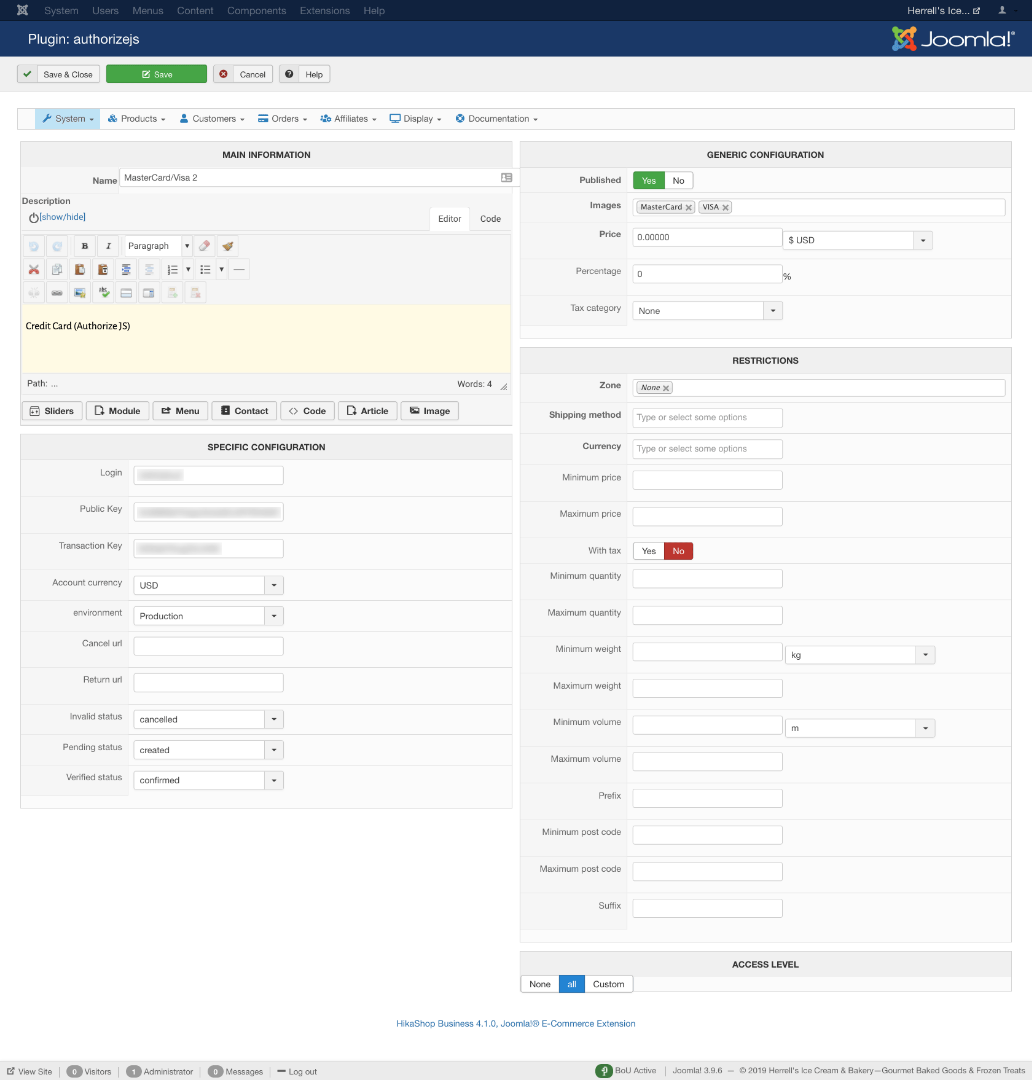Screen dimensions: 1032x1080
Task: Open the Account currency USD dropdown
Action: [208, 585]
